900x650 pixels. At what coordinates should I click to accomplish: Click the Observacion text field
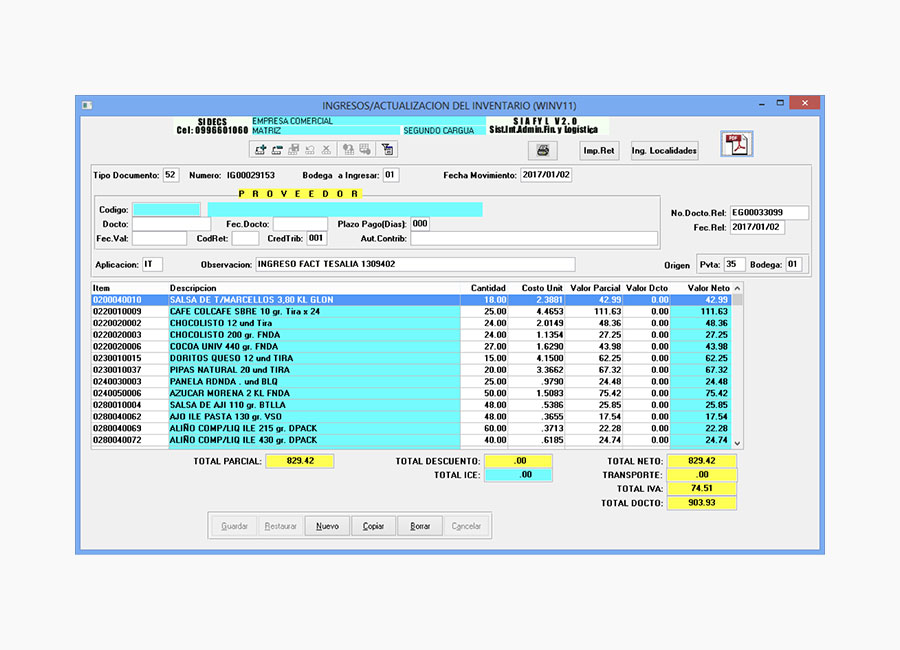click(x=414, y=265)
